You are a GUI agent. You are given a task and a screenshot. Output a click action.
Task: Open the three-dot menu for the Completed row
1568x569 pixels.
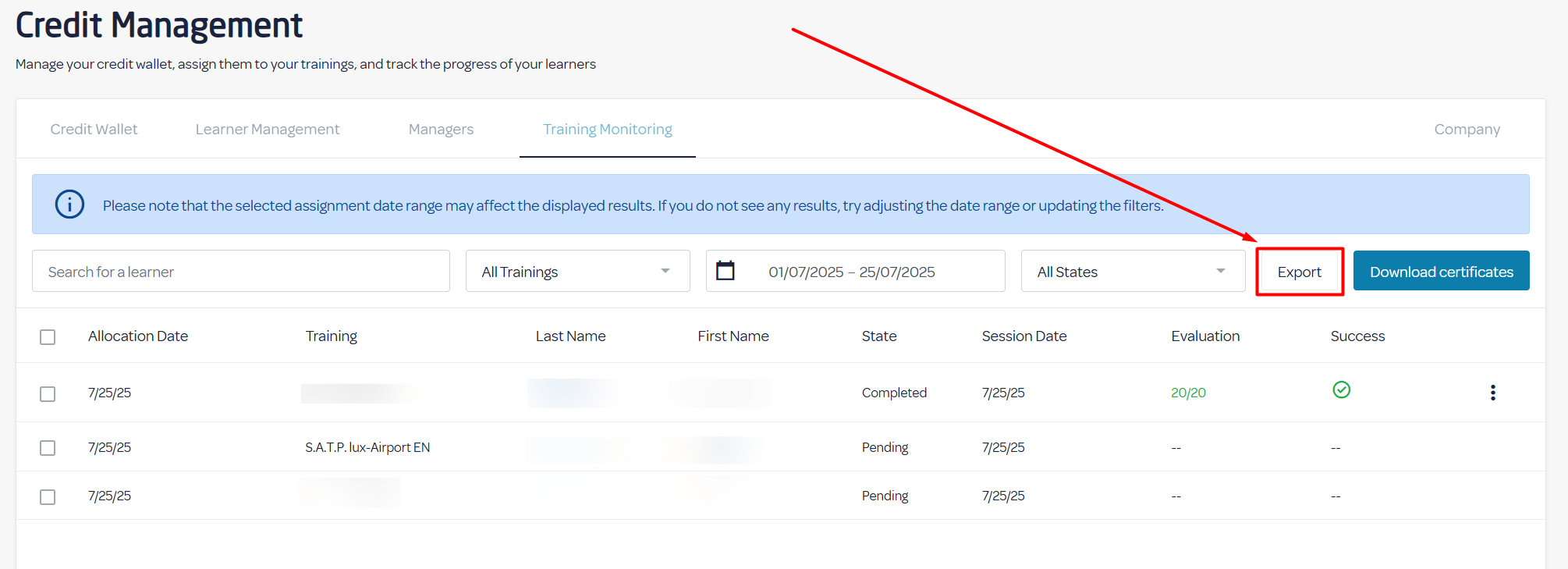[1492, 393]
